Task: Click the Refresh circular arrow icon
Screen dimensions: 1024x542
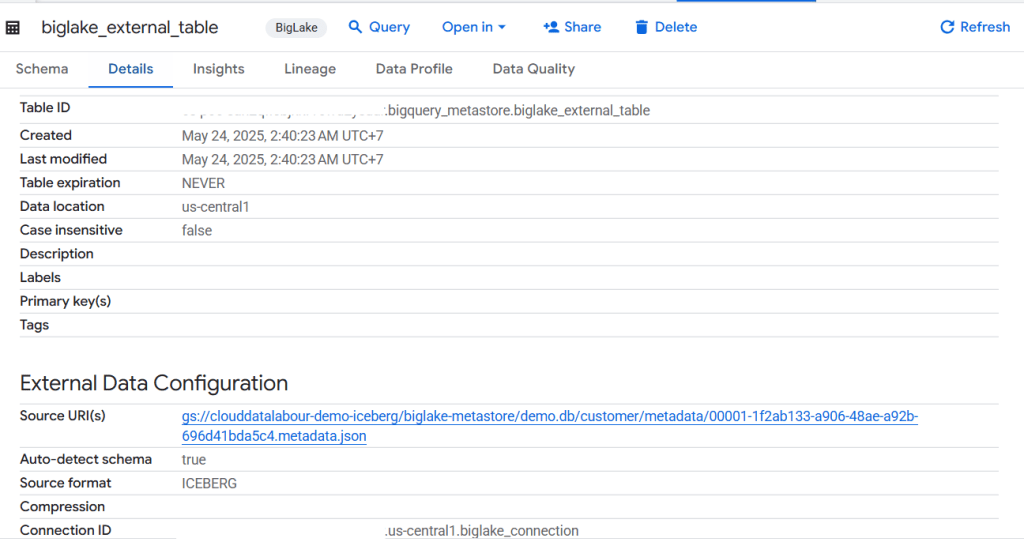Action: (x=947, y=27)
